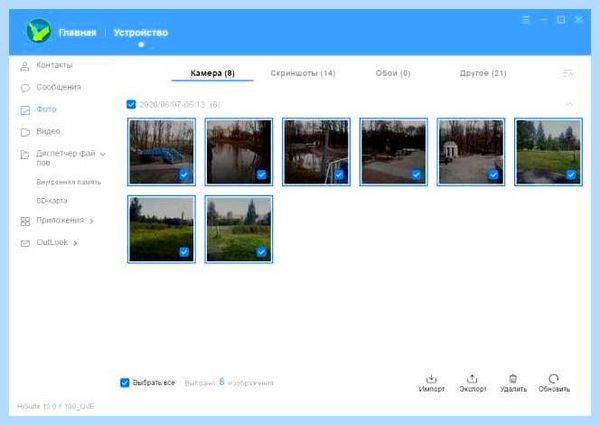Click the Контакты person icon
Viewport: 600px width, 425px height.
(25, 66)
